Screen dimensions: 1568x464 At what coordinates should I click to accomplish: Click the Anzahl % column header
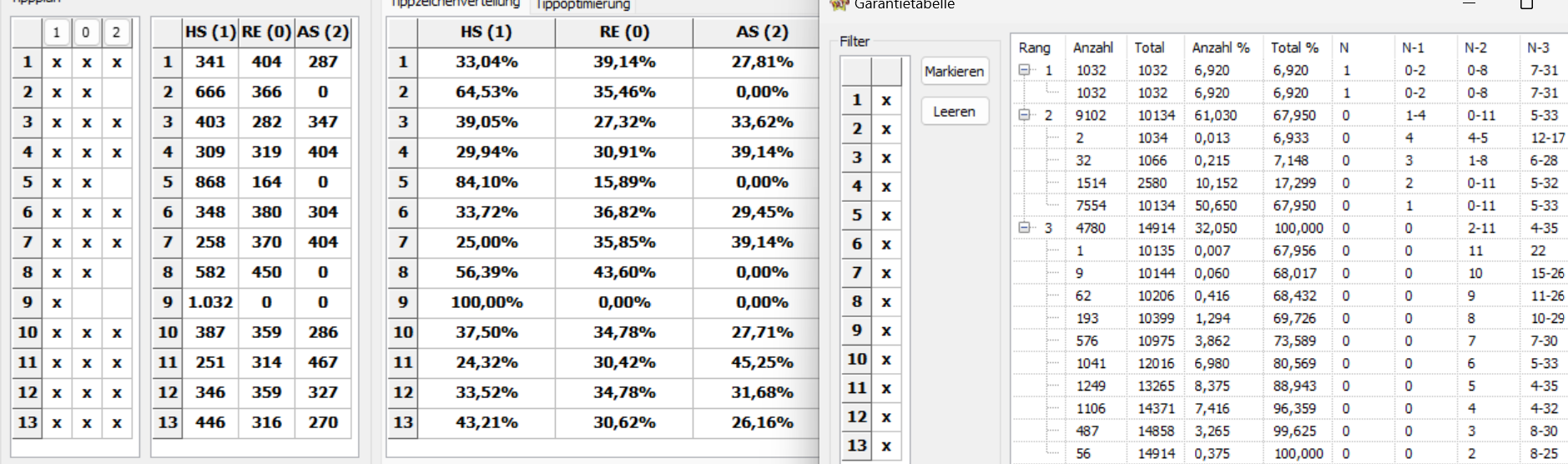coord(1222,48)
